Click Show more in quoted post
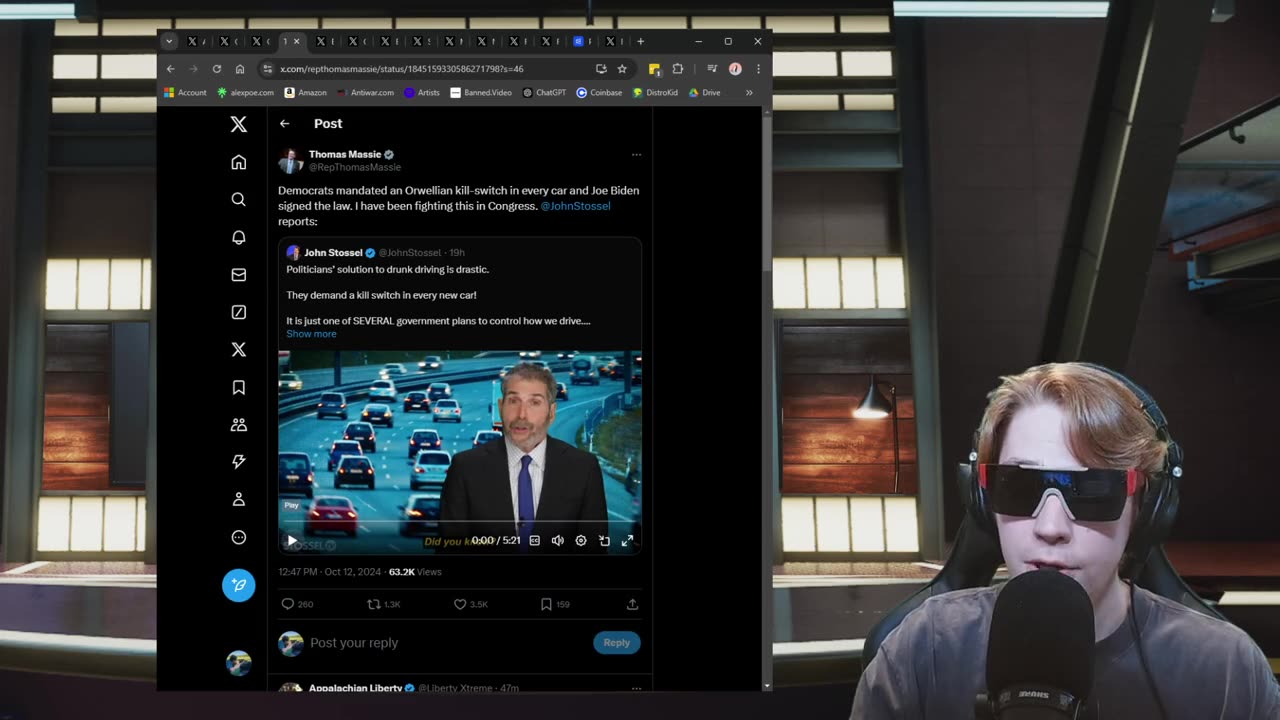Image resolution: width=1280 pixels, height=720 pixels. 311,334
